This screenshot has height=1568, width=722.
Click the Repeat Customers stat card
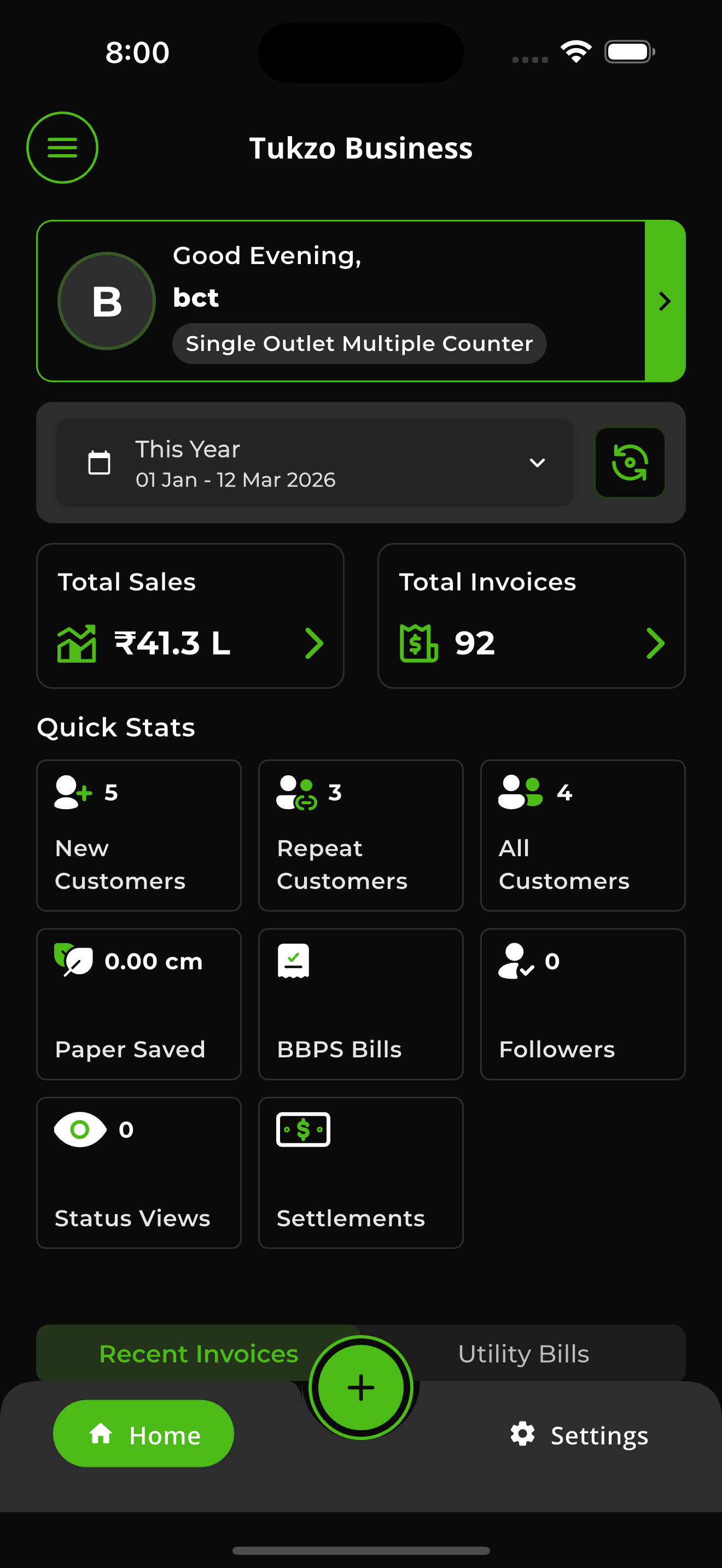[360, 835]
